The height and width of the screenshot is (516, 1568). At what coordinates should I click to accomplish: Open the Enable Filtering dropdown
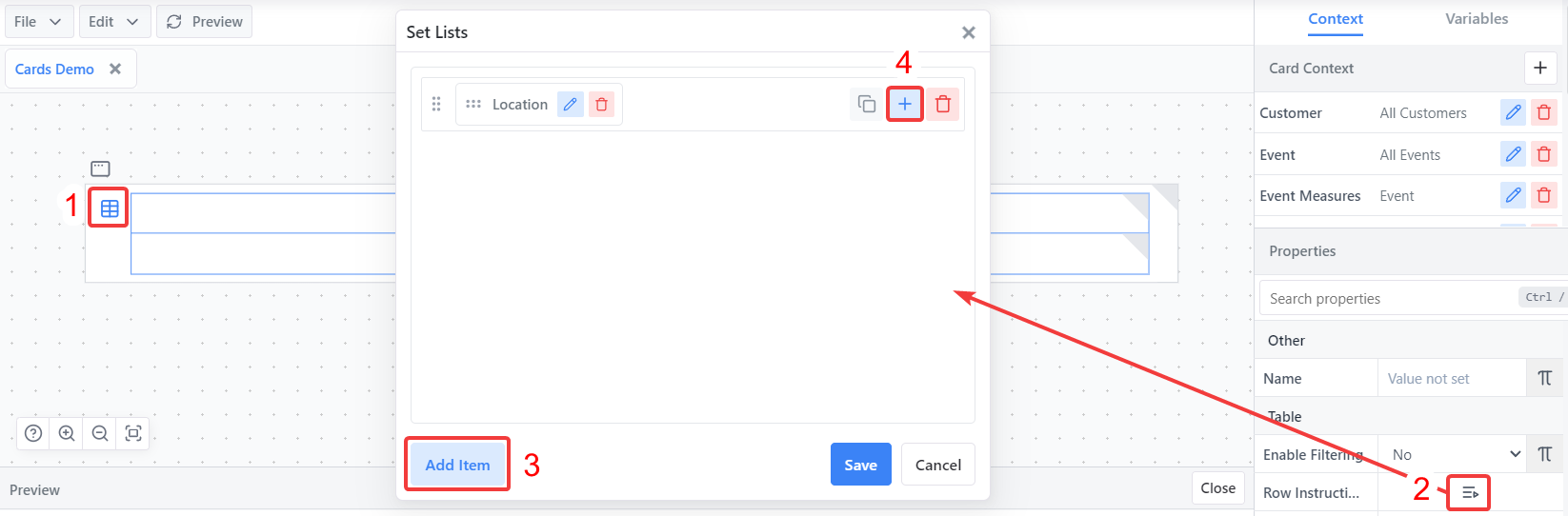pos(1453,455)
